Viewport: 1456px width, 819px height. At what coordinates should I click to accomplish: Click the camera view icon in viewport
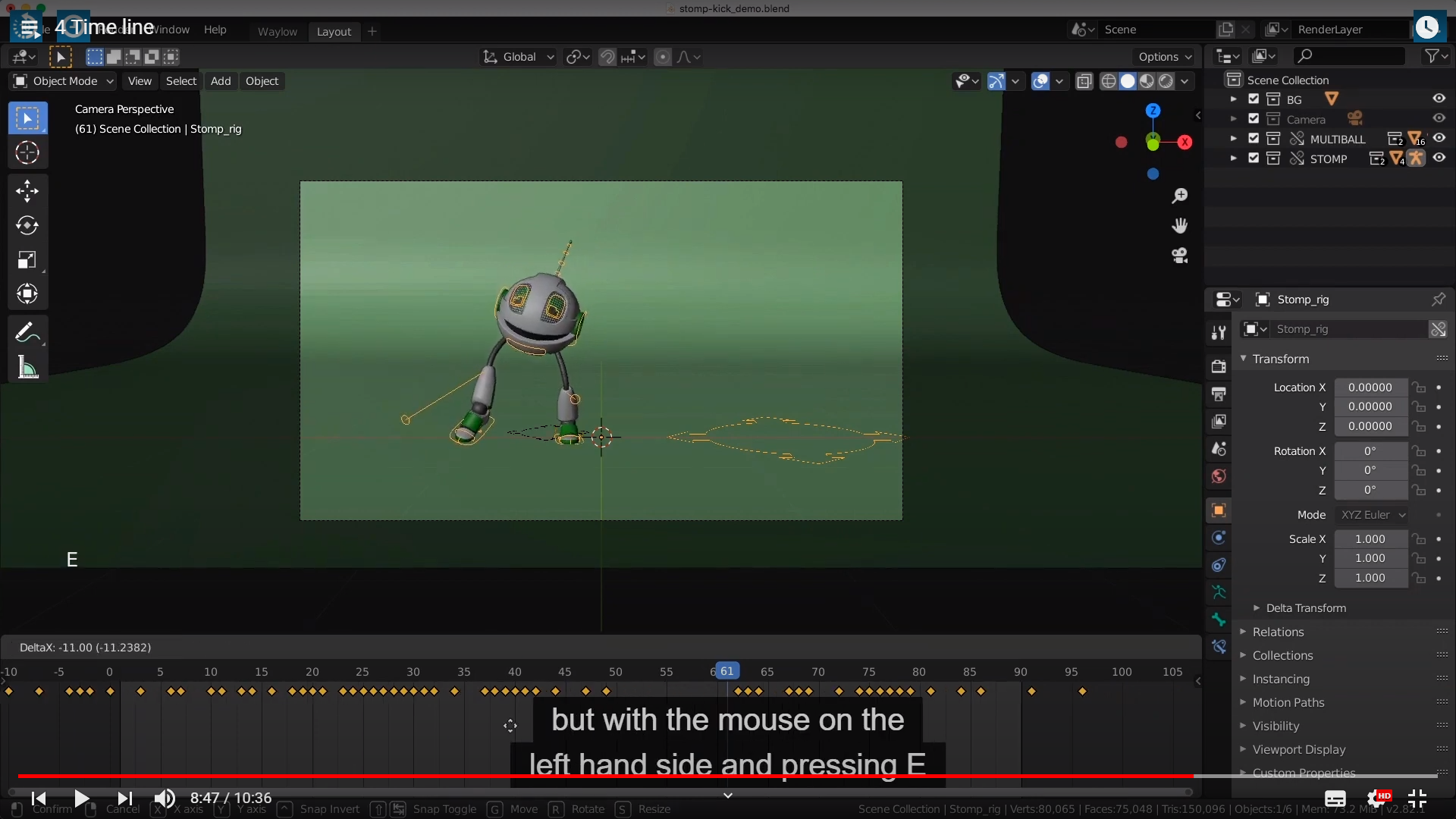(1179, 256)
